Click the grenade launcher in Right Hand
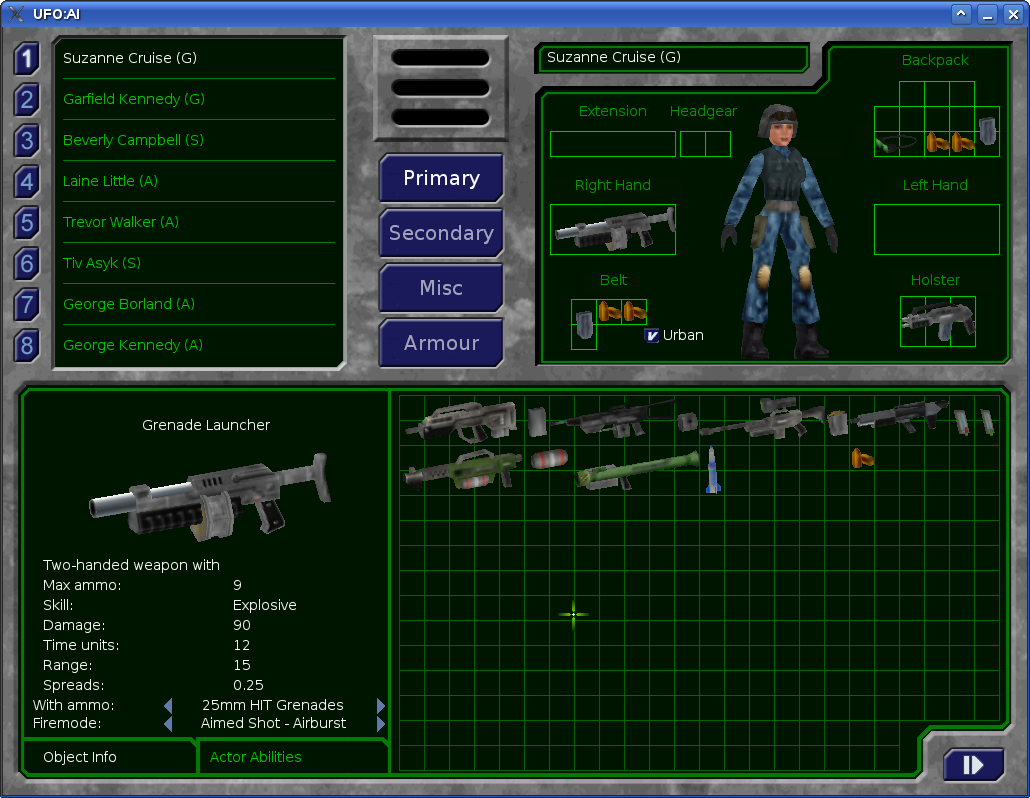This screenshot has height=798, width=1030. point(614,229)
